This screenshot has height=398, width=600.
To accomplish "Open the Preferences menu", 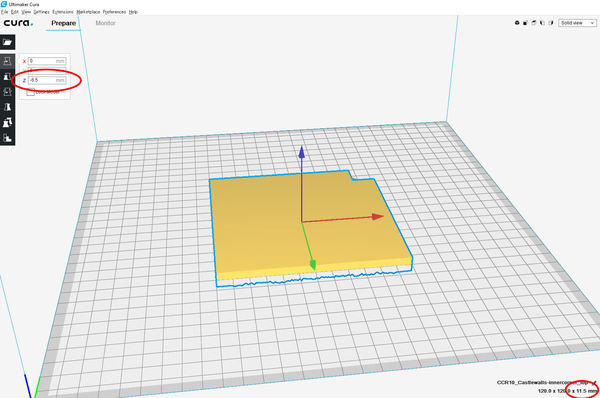I will pos(114,12).
